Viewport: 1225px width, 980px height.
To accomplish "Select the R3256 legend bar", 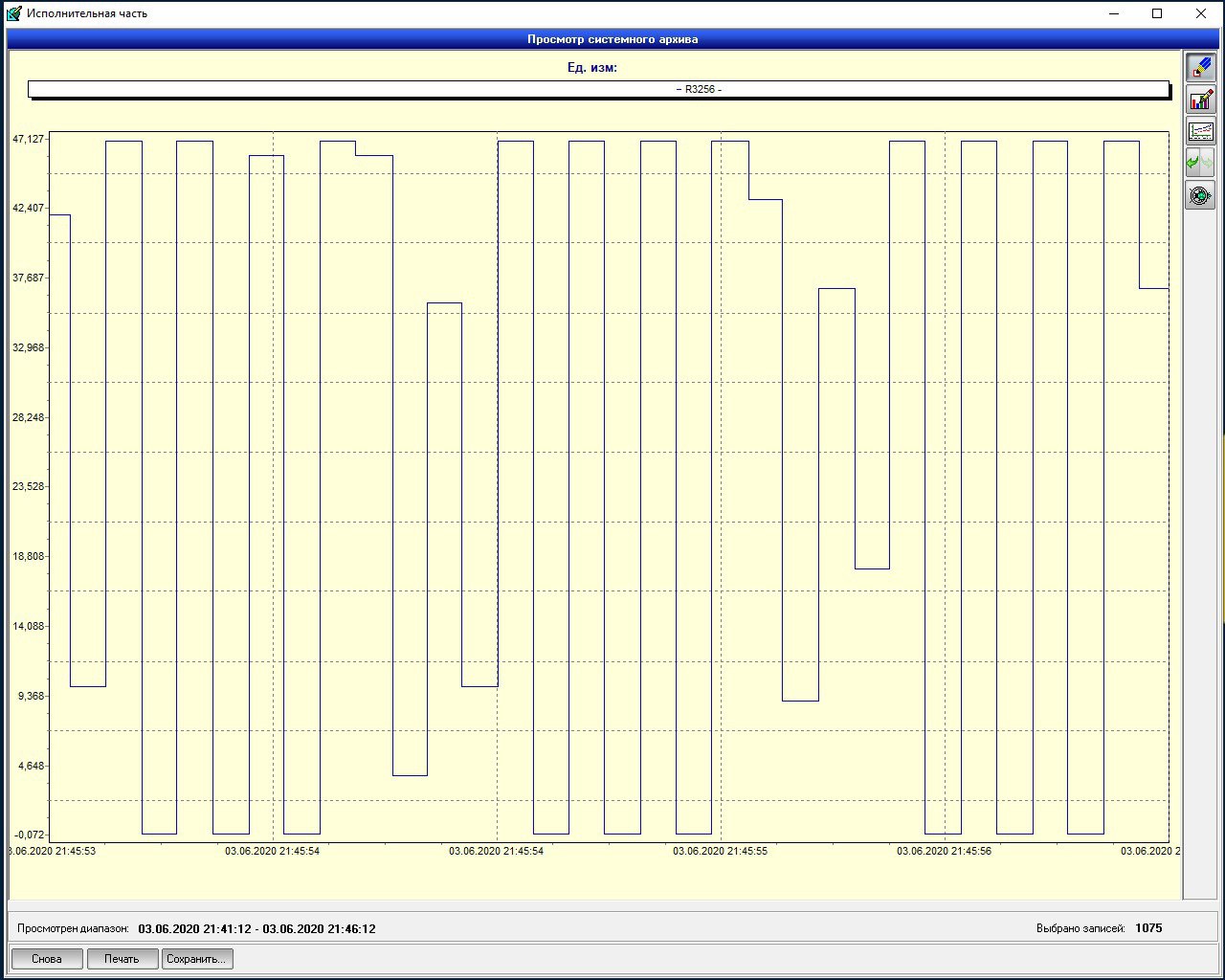I will point(599,89).
